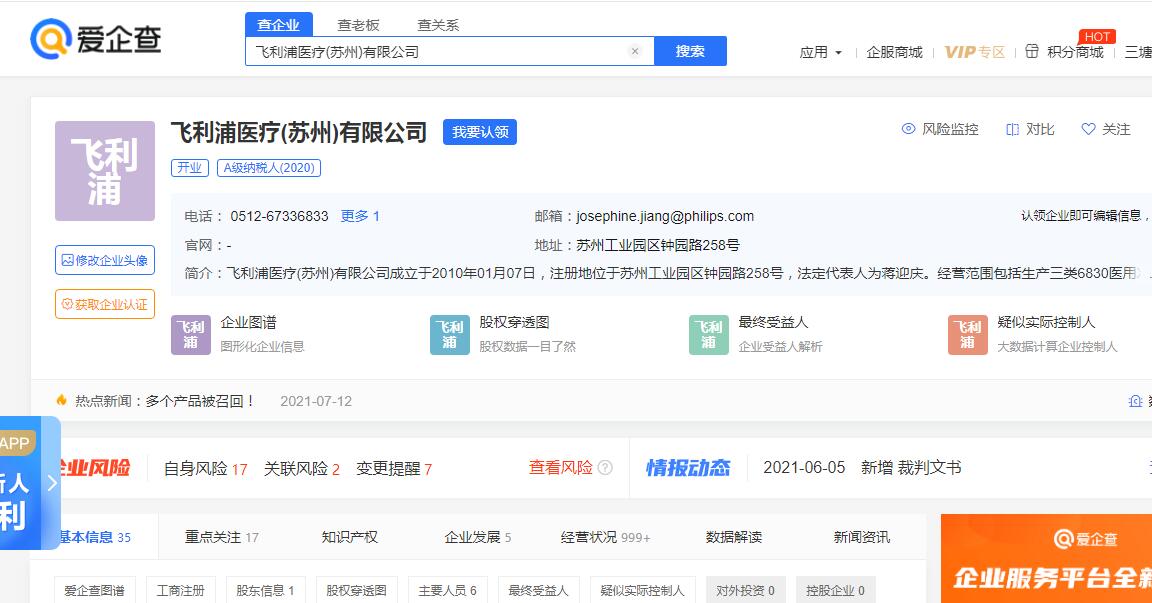
Task: Click the 关注 heart icon
Action: click(x=1088, y=129)
